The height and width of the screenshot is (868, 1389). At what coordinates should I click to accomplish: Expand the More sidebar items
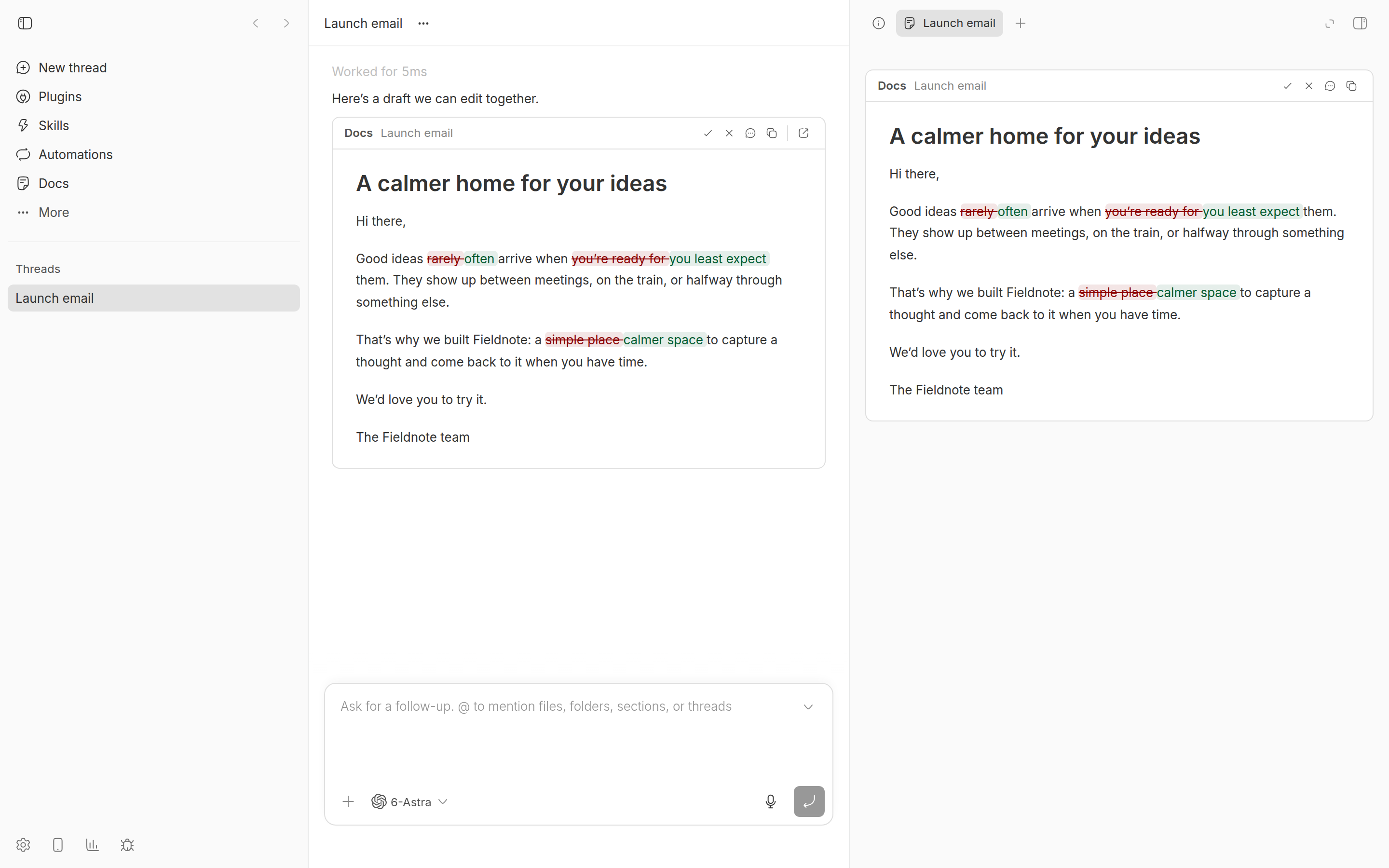[154, 212]
